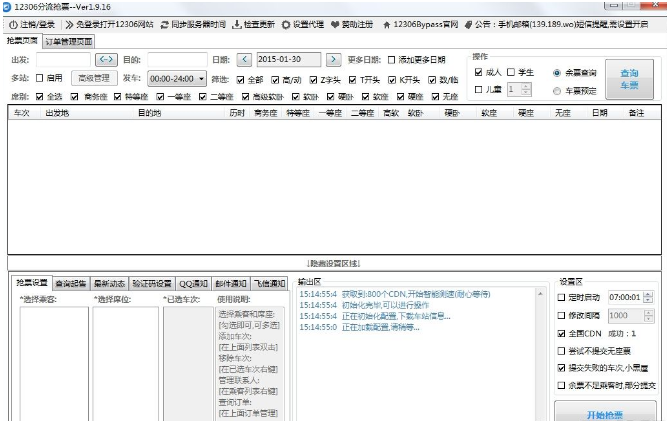Toggle 学生 passenger checkbox

click(511, 72)
